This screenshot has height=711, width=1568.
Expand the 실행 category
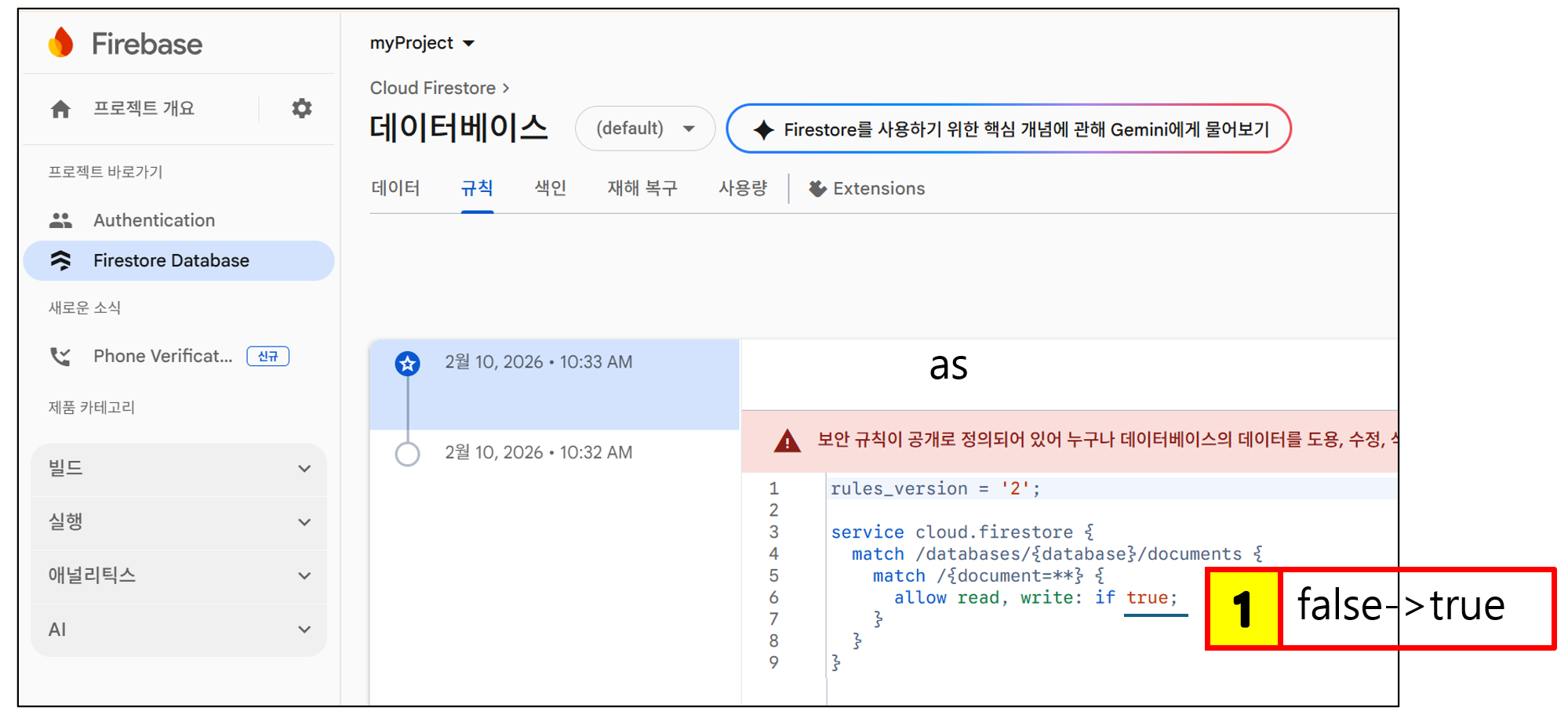[x=179, y=522]
